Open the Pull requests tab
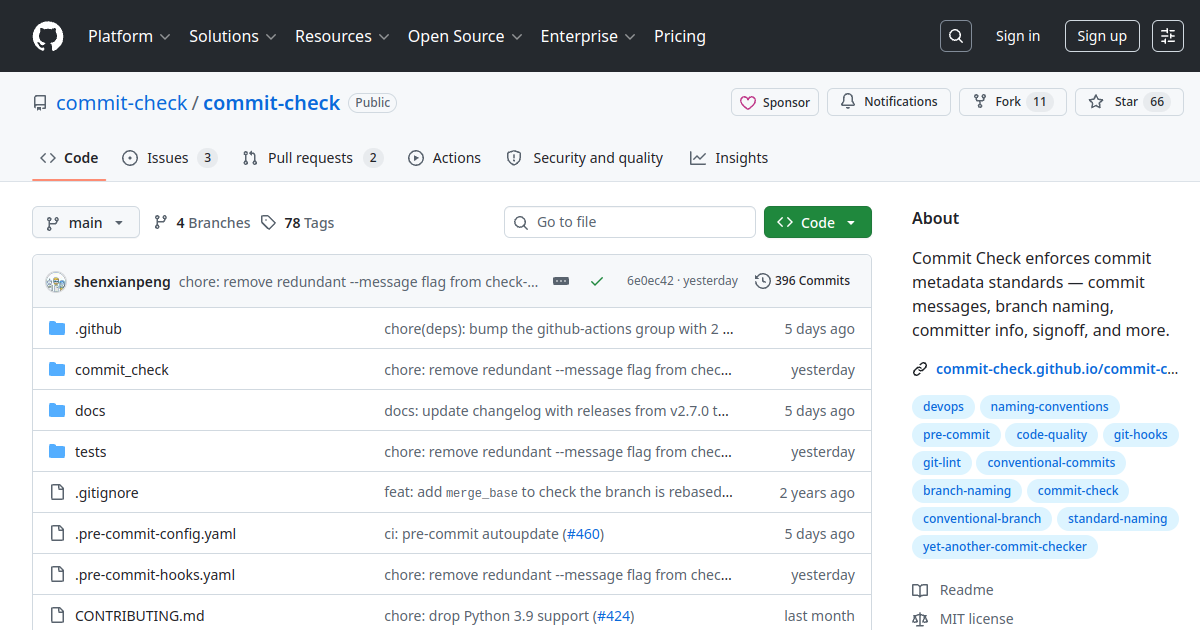The height and width of the screenshot is (630, 1200). [x=313, y=158]
